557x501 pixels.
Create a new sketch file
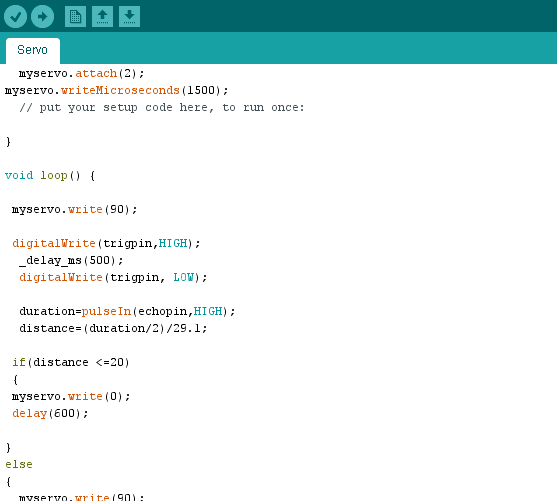point(75,16)
